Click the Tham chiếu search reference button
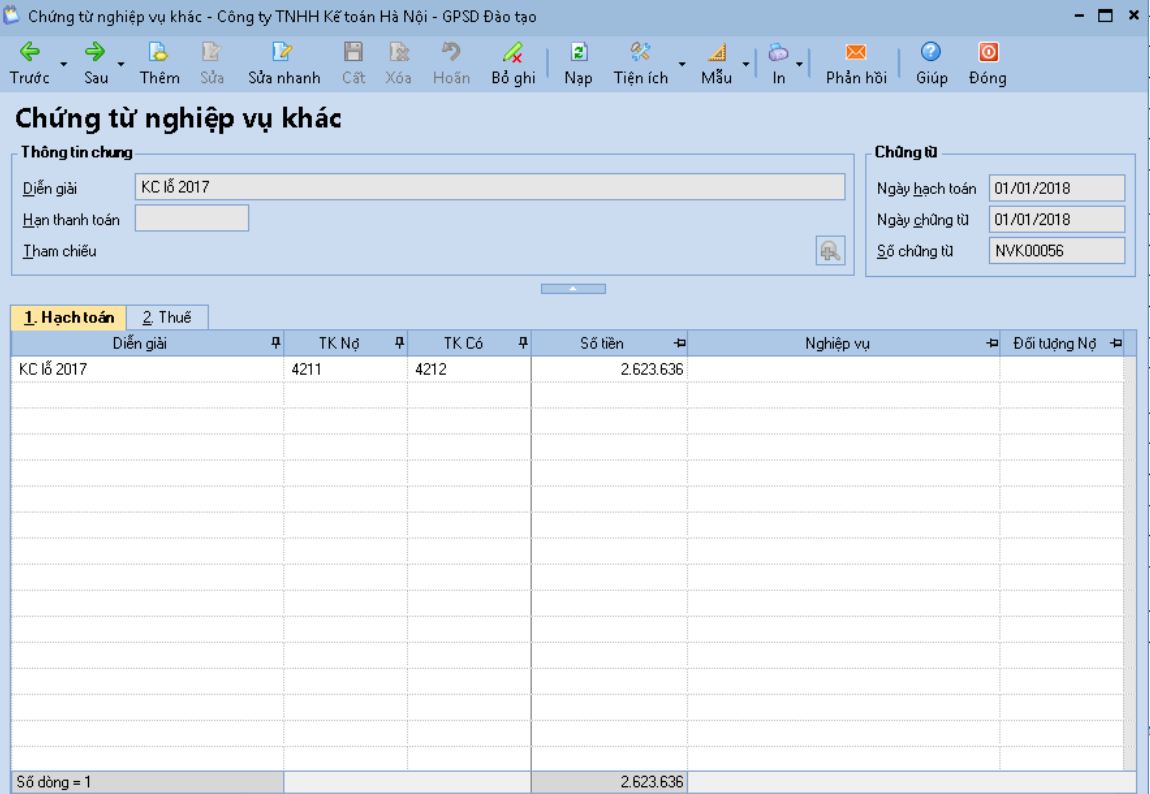Viewport: 1150px width, 794px height. 830,251
